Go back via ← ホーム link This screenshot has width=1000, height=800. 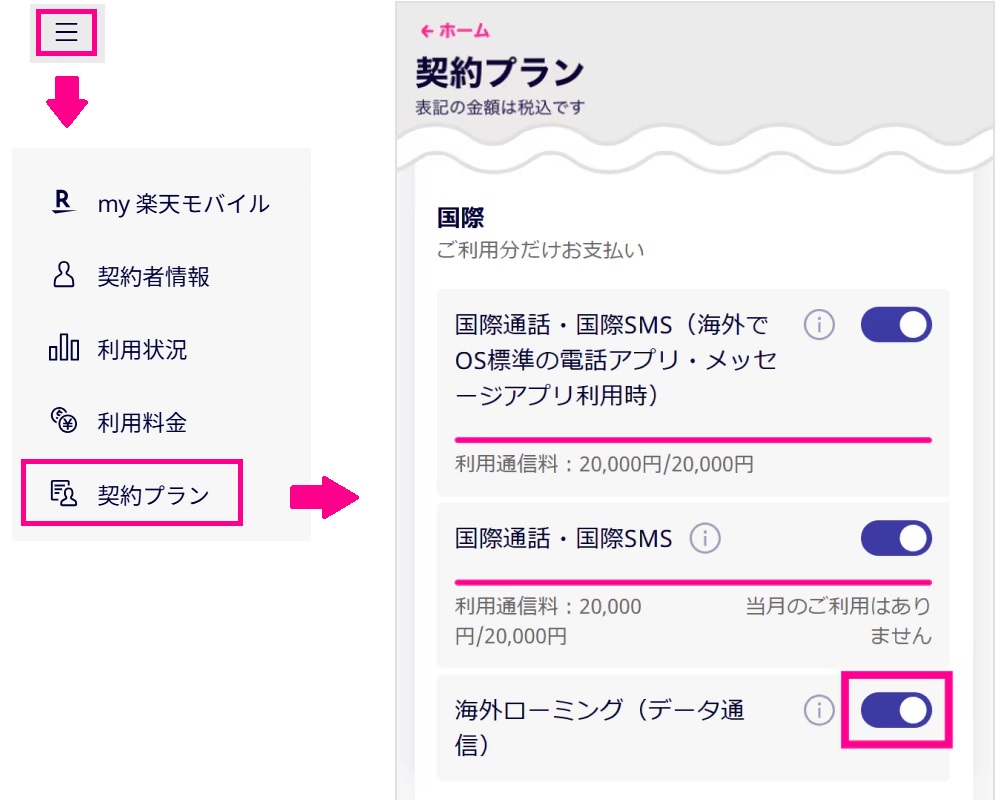point(456,31)
